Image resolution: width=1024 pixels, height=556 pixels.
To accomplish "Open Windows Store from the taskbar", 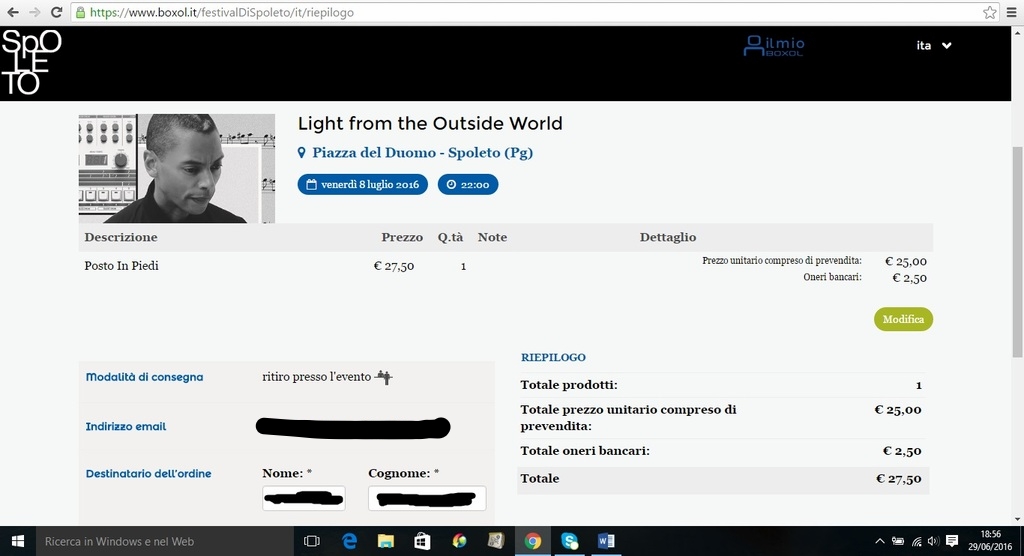I will (x=422, y=541).
